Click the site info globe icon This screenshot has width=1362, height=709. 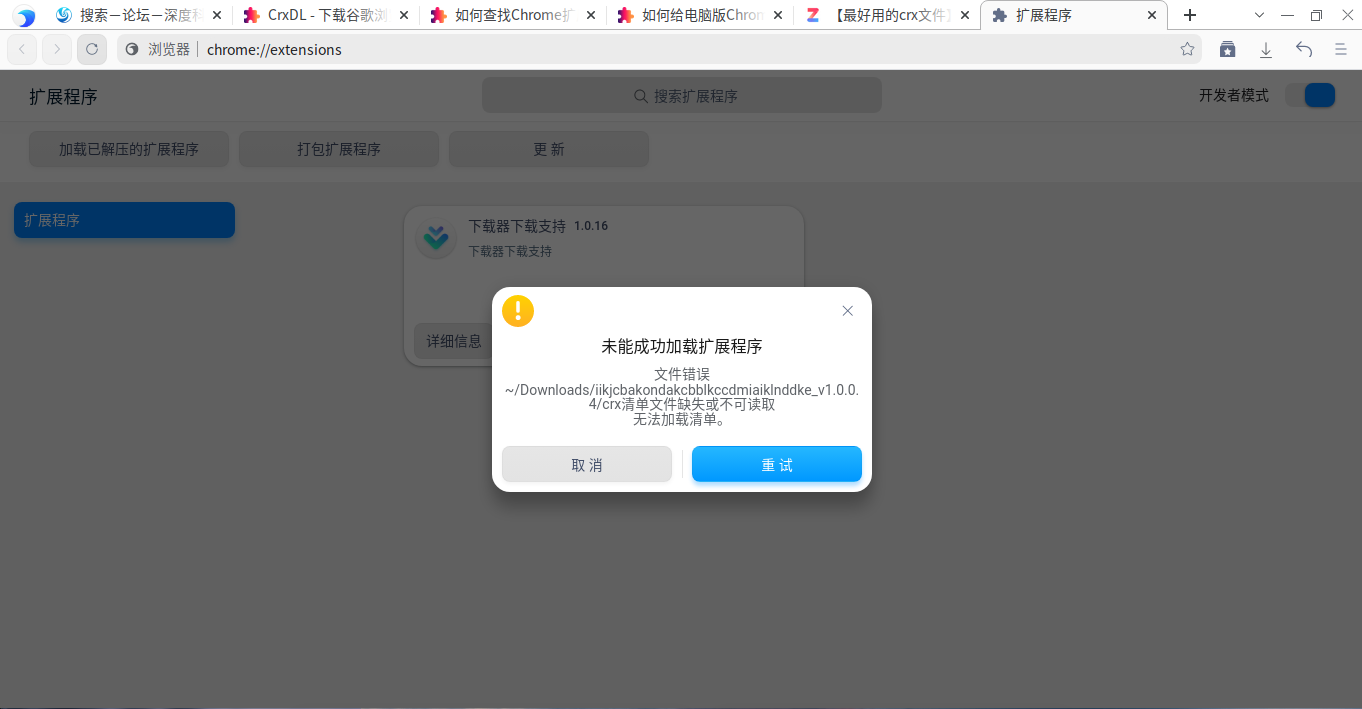[131, 47]
